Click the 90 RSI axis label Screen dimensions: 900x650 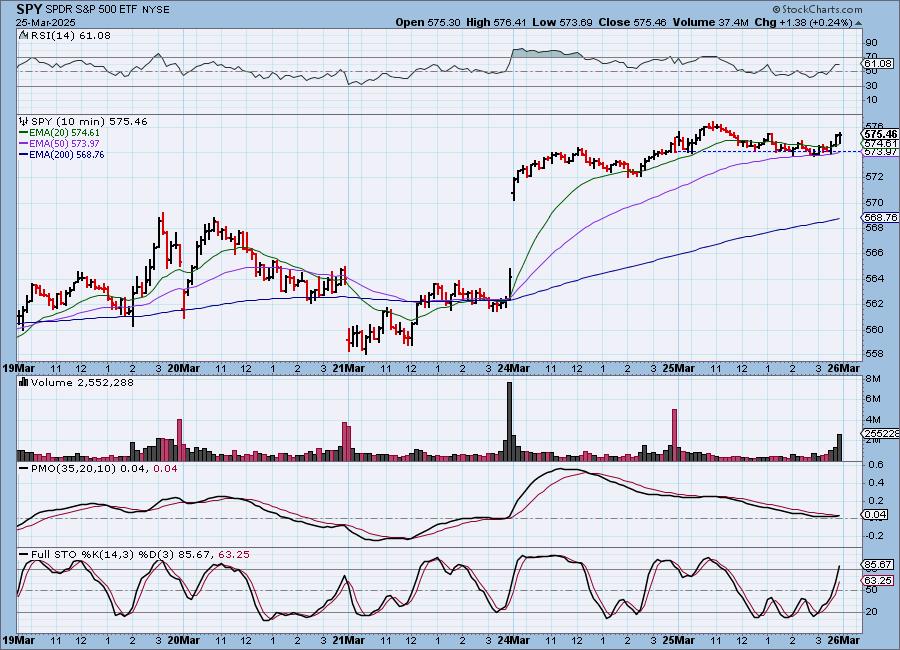coord(871,42)
